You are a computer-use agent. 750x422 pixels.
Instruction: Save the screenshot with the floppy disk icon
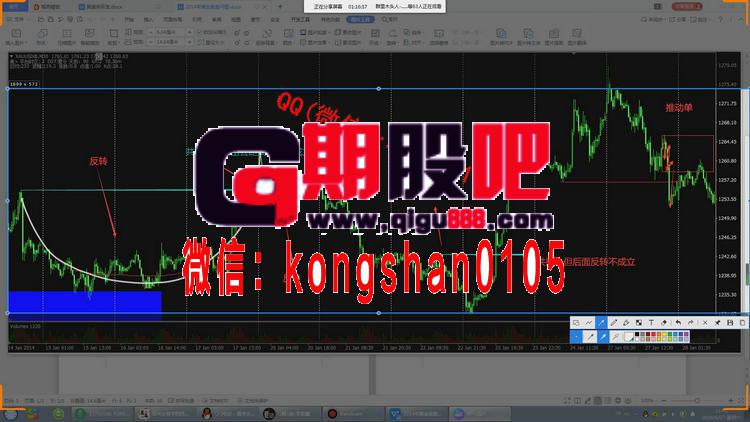pyautogui.click(x=730, y=323)
